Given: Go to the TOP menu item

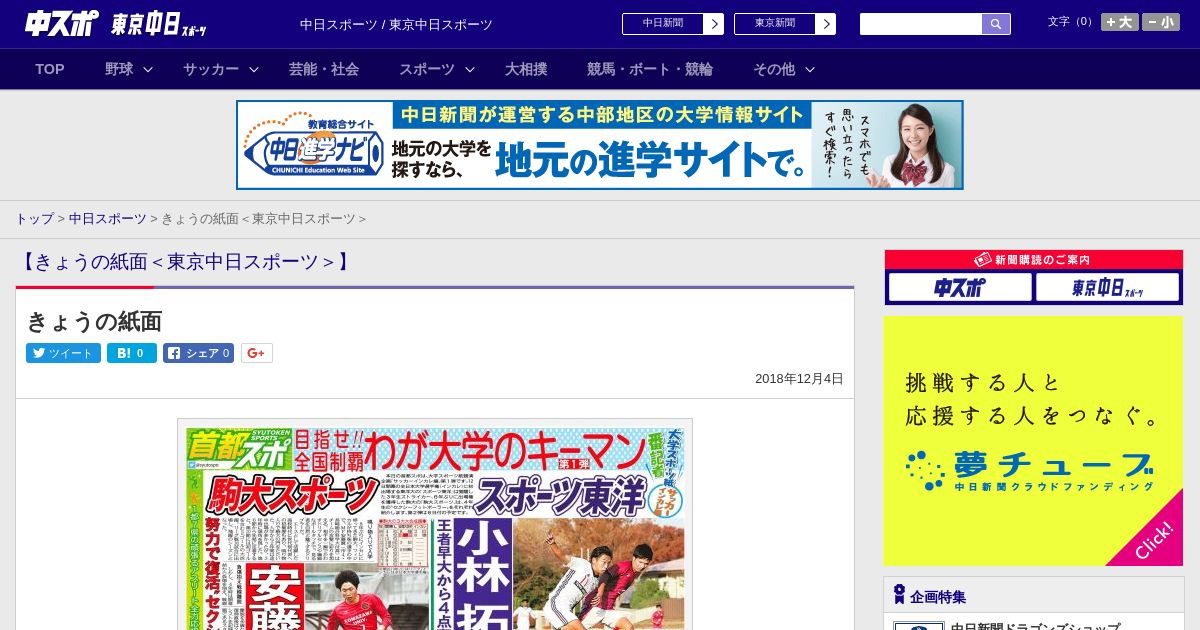Looking at the screenshot, I should 50,69.
